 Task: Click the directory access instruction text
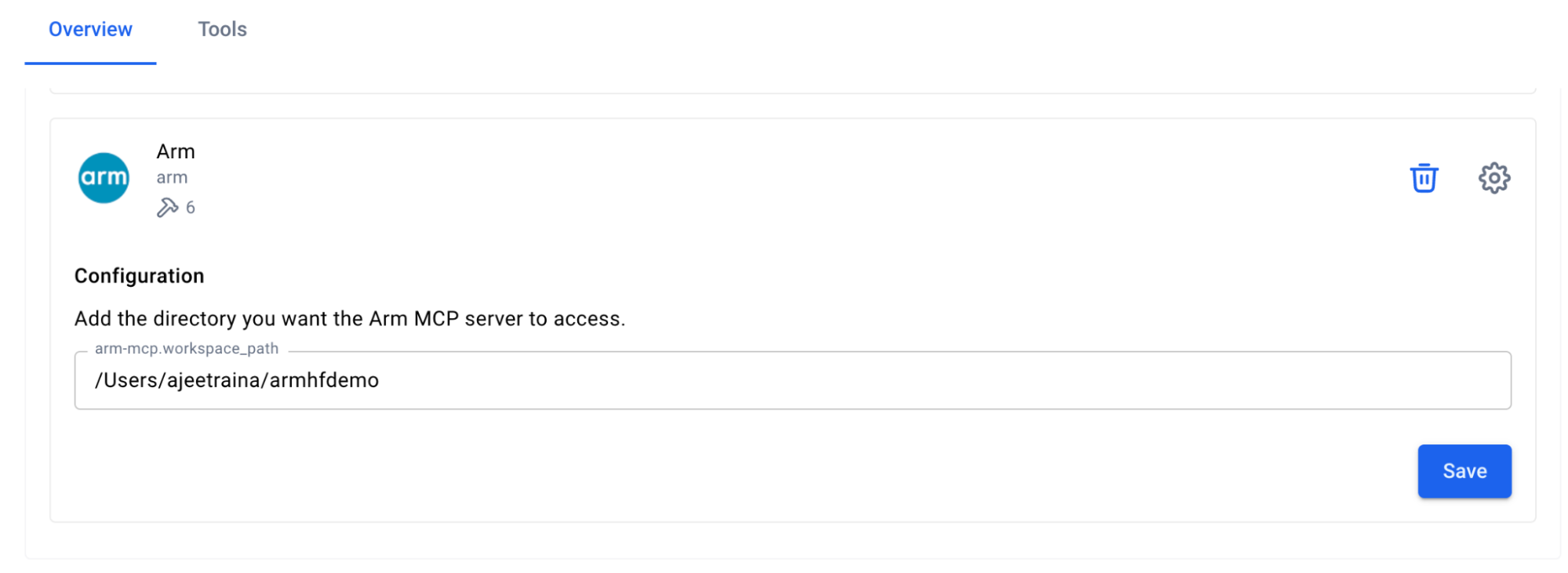click(x=350, y=318)
